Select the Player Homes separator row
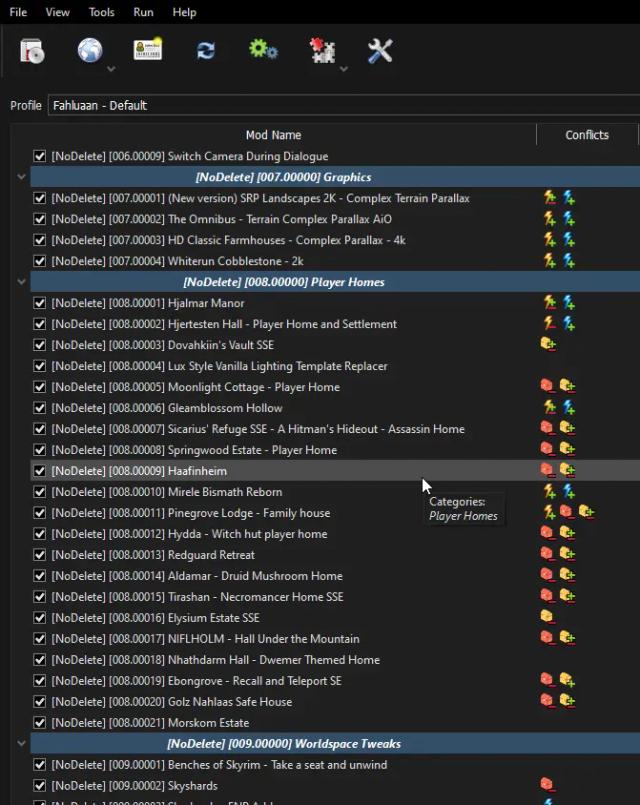Image resolution: width=640 pixels, height=805 pixels. click(335, 282)
